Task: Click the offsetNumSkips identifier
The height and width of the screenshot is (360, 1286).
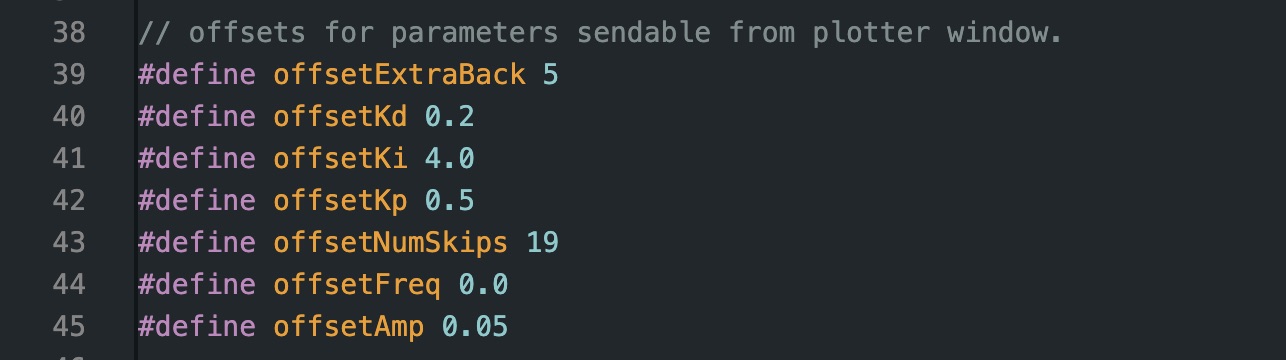Action: point(391,245)
